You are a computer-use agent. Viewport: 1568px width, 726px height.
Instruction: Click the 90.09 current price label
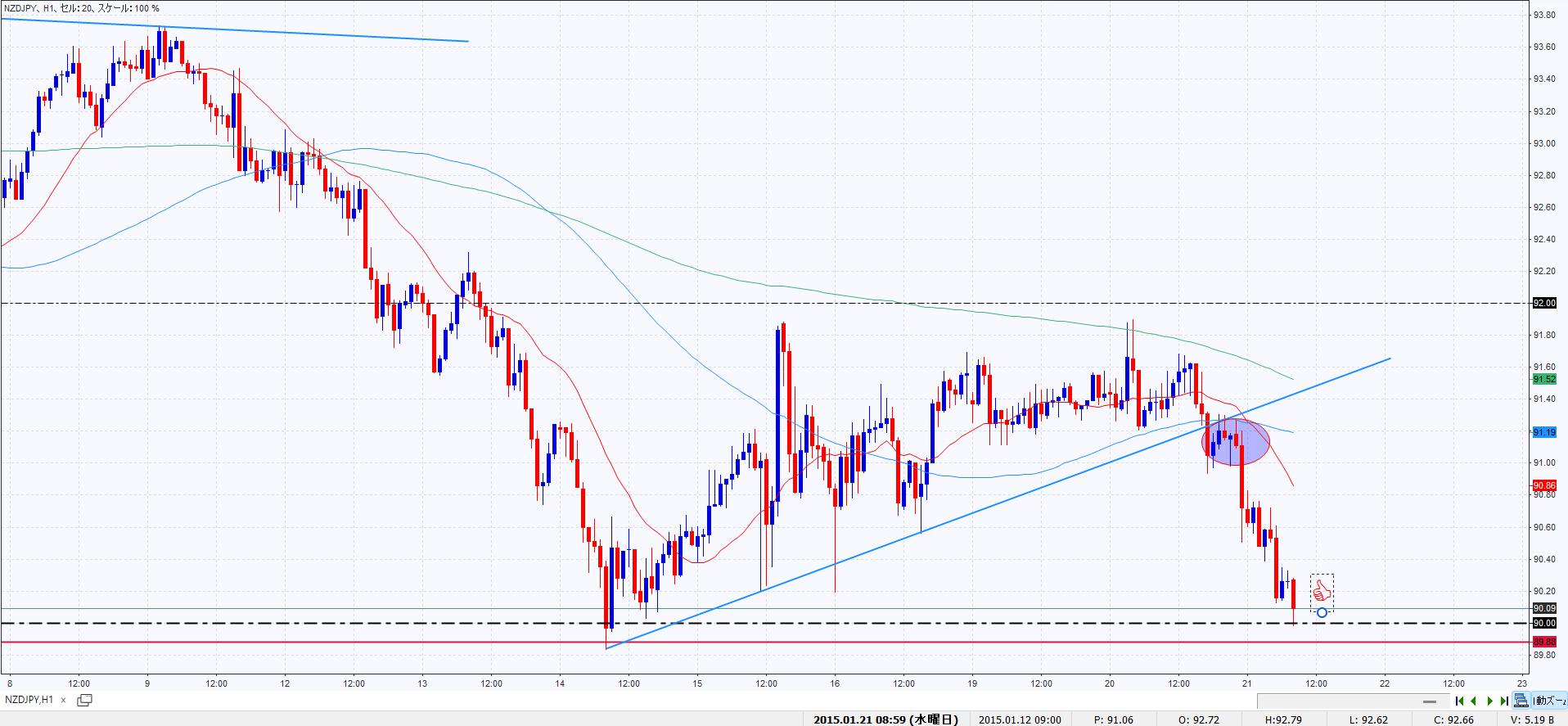pyautogui.click(x=1543, y=608)
